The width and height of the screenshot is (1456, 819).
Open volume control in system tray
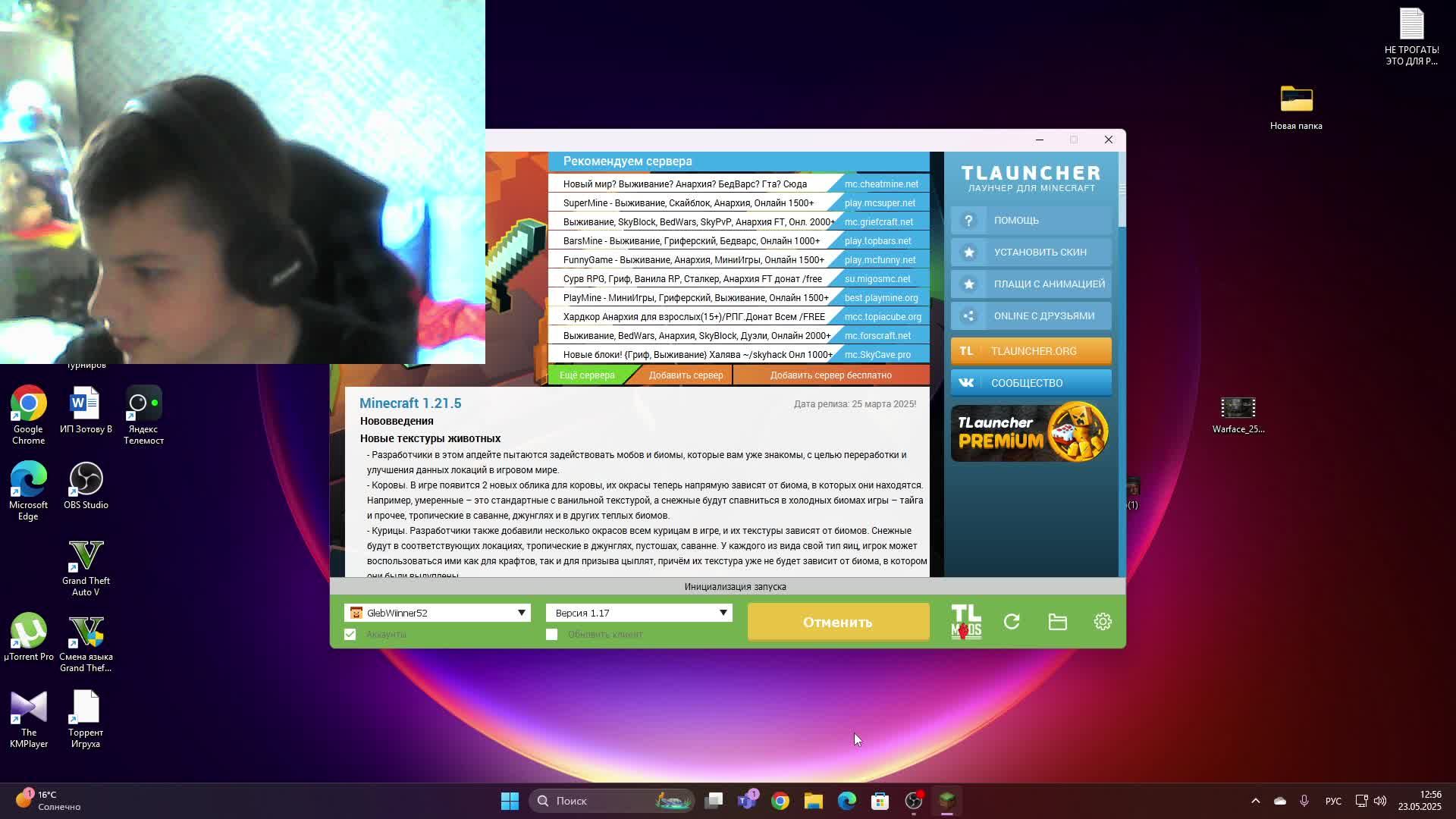click(x=1380, y=801)
